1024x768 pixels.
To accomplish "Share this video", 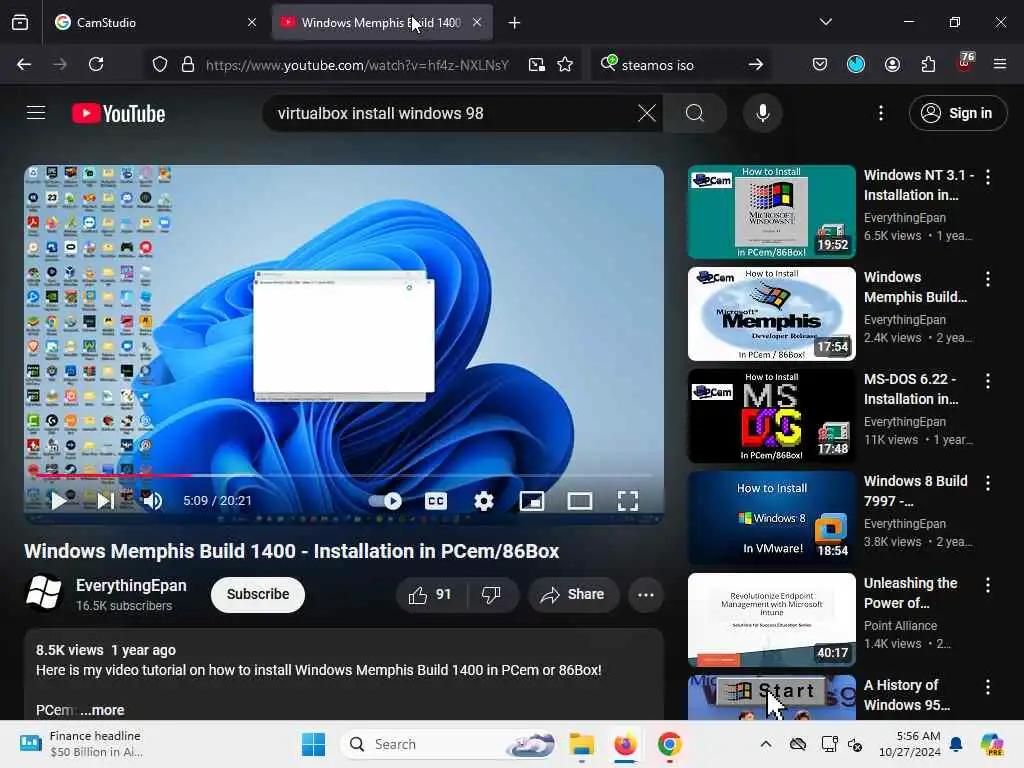I will (x=572, y=594).
